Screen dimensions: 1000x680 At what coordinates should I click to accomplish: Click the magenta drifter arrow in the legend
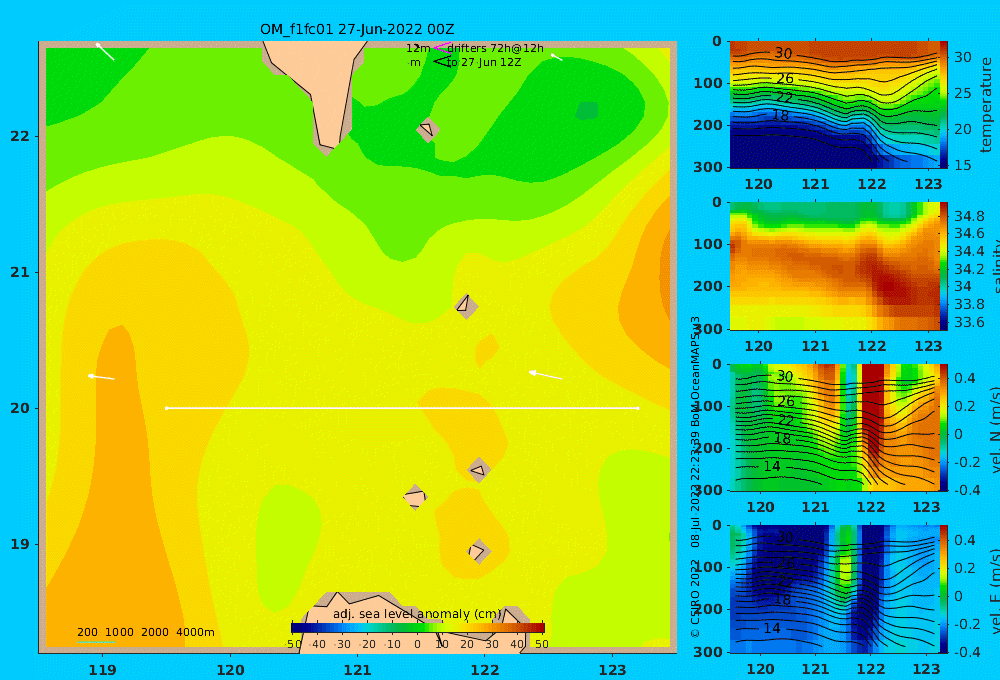point(442,47)
